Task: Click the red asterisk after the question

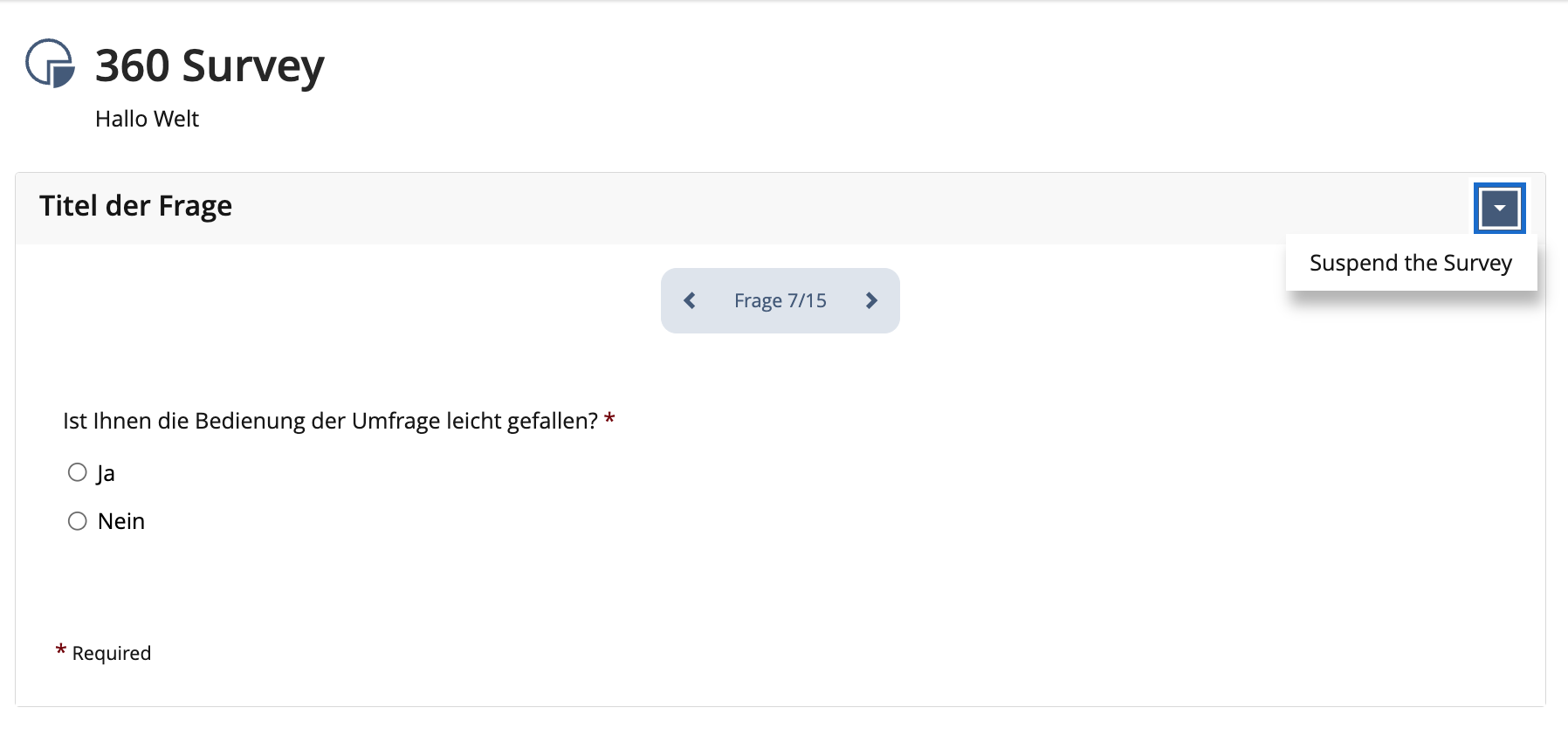Action: [x=609, y=420]
